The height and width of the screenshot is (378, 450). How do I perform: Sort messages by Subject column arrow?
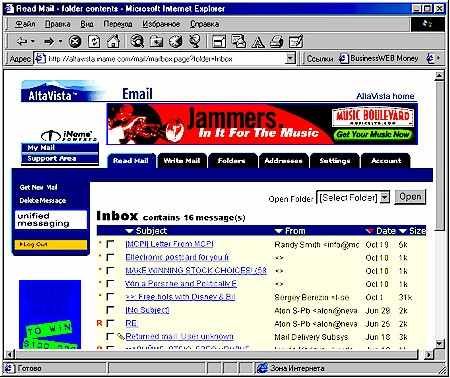pyautogui.click(x=129, y=231)
